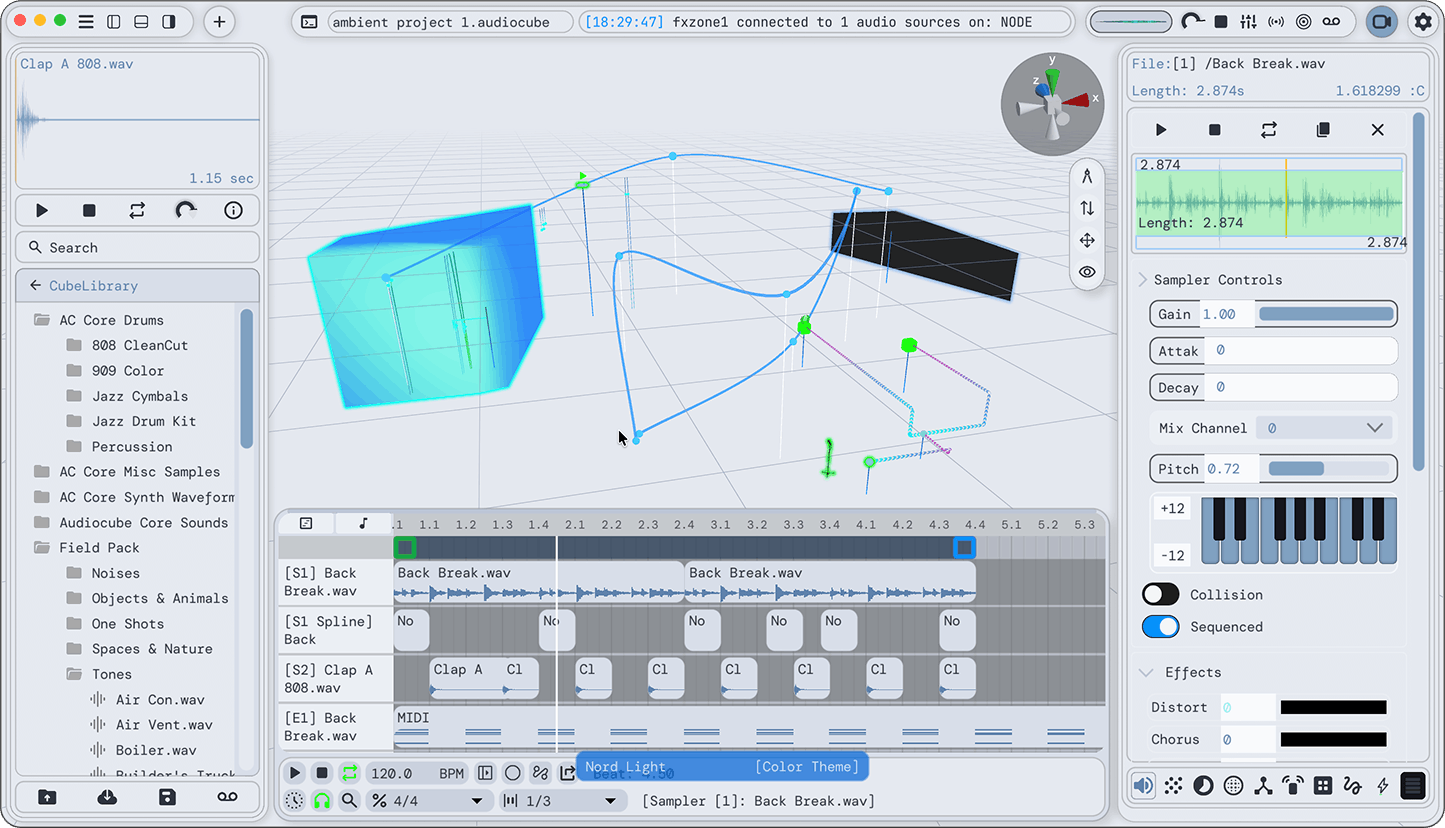Toggle the video camera button
This screenshot has height=828, width=1445.
tap(1382, 21)
